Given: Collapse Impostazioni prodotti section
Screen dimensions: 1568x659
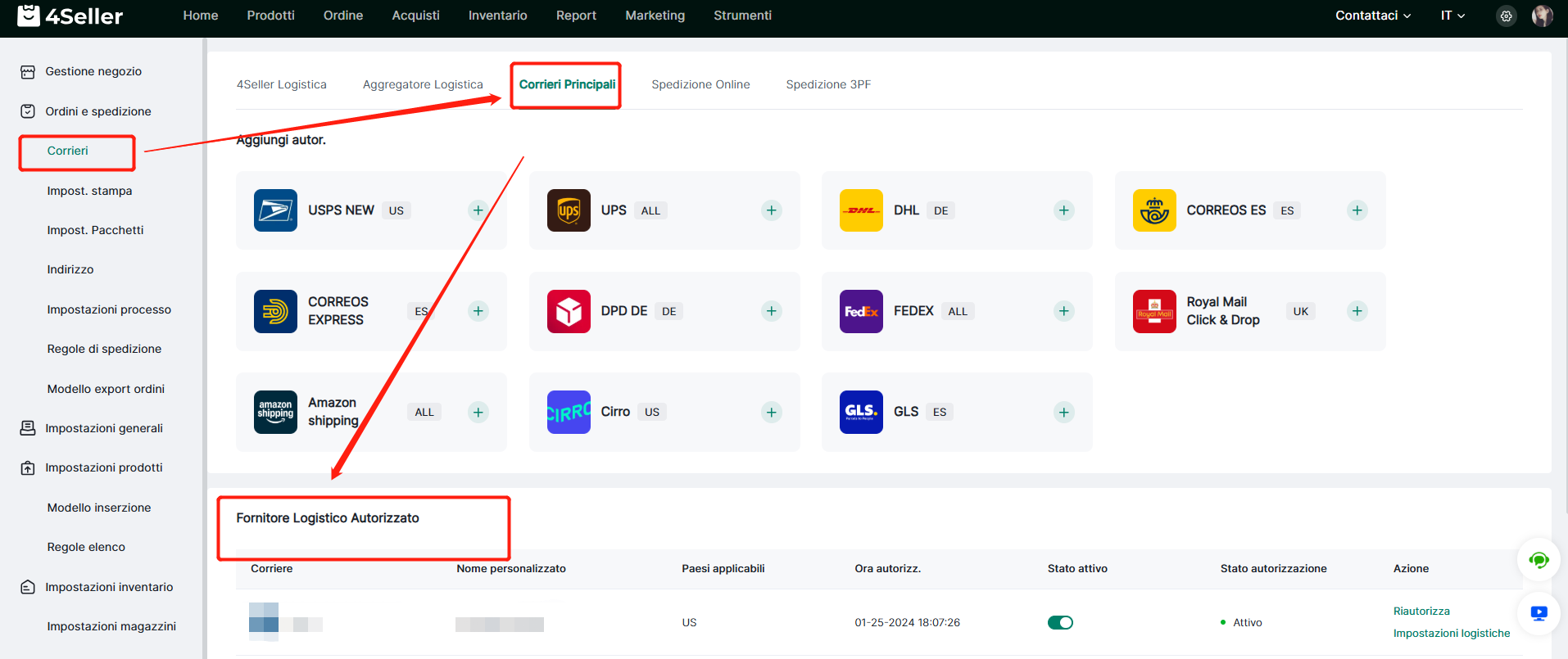Looking at the screenshot, I should pyautogui.click(x=104, y=467).
